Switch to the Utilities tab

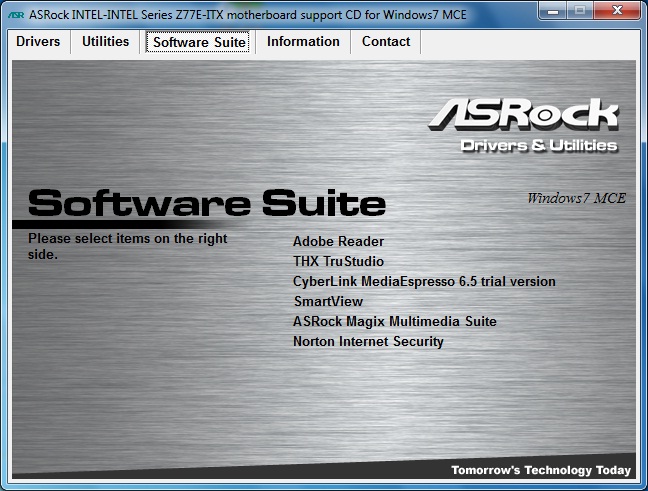[x=105, y=42]
